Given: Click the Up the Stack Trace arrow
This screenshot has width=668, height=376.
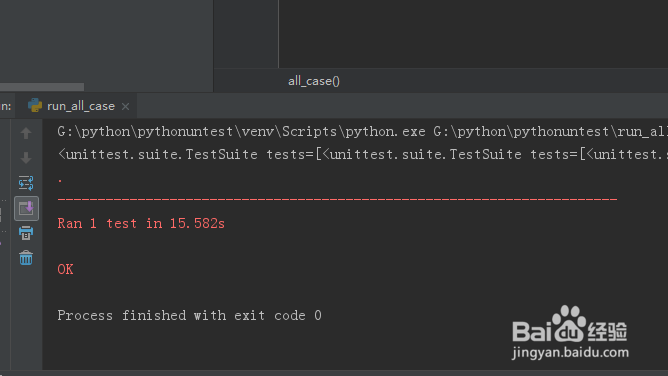Looking at the screenshot, I should 26,133.
